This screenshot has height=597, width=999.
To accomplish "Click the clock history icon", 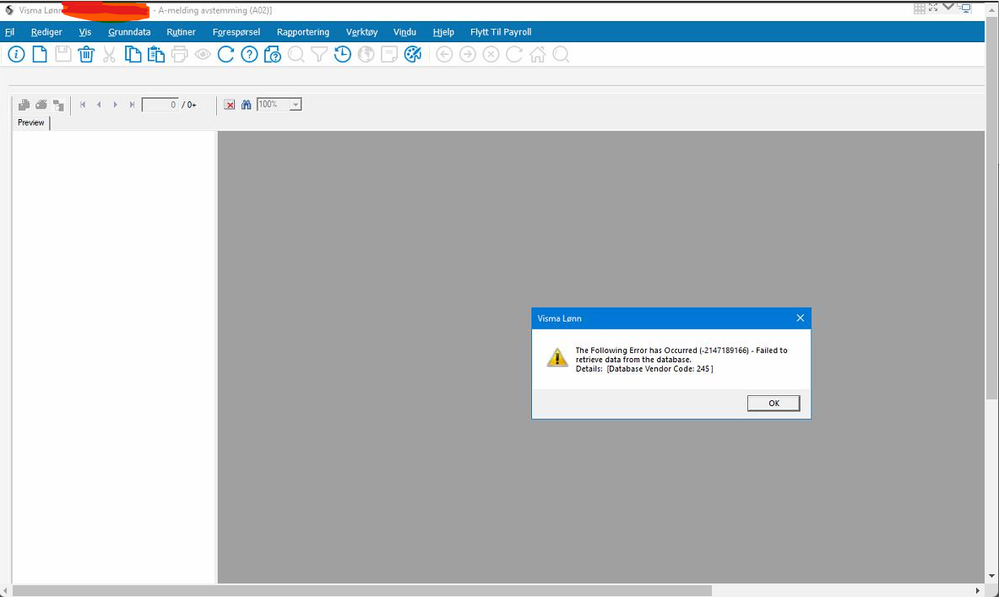I will coord(342,55).
